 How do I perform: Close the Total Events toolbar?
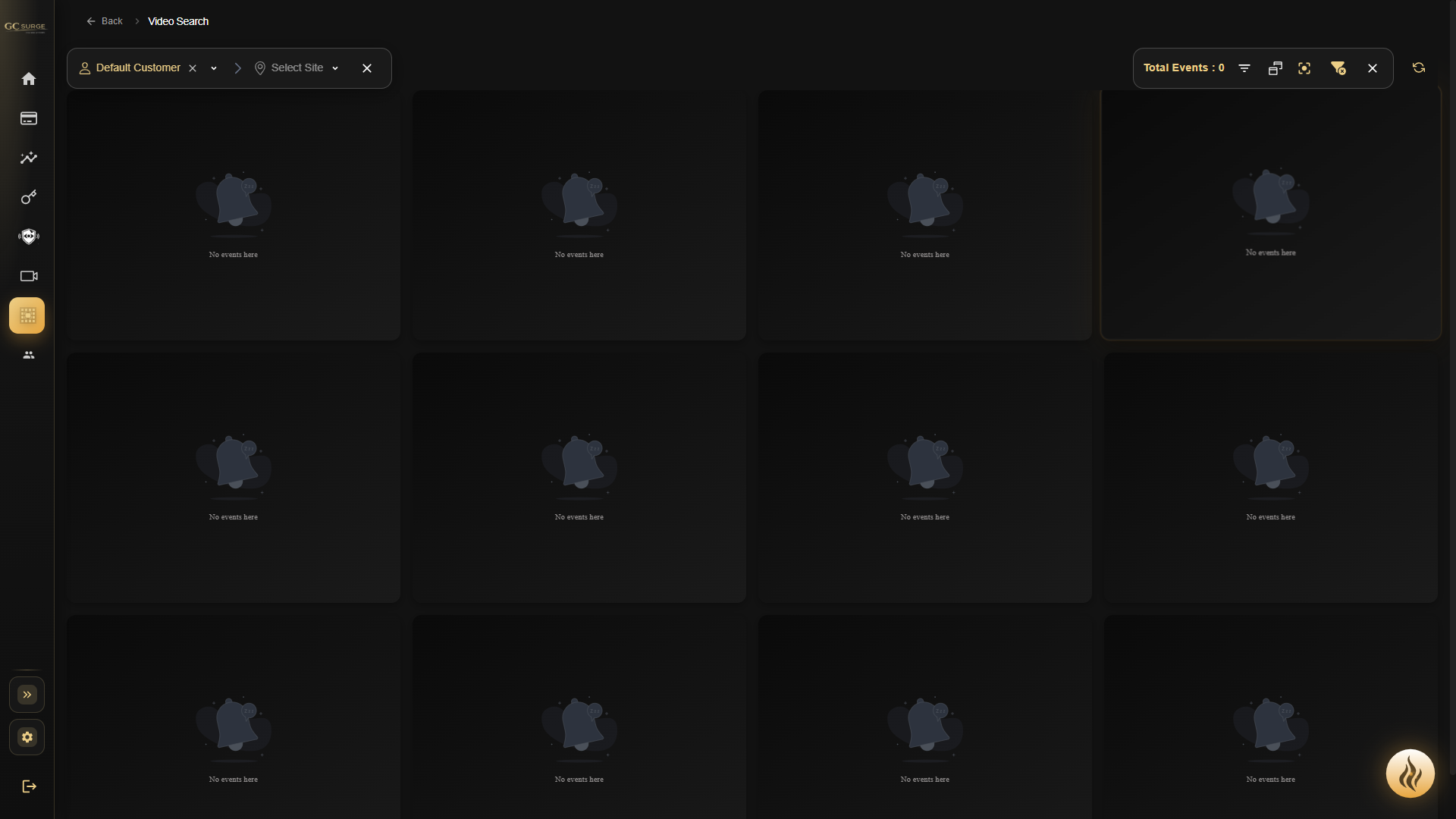(1373, 68)
